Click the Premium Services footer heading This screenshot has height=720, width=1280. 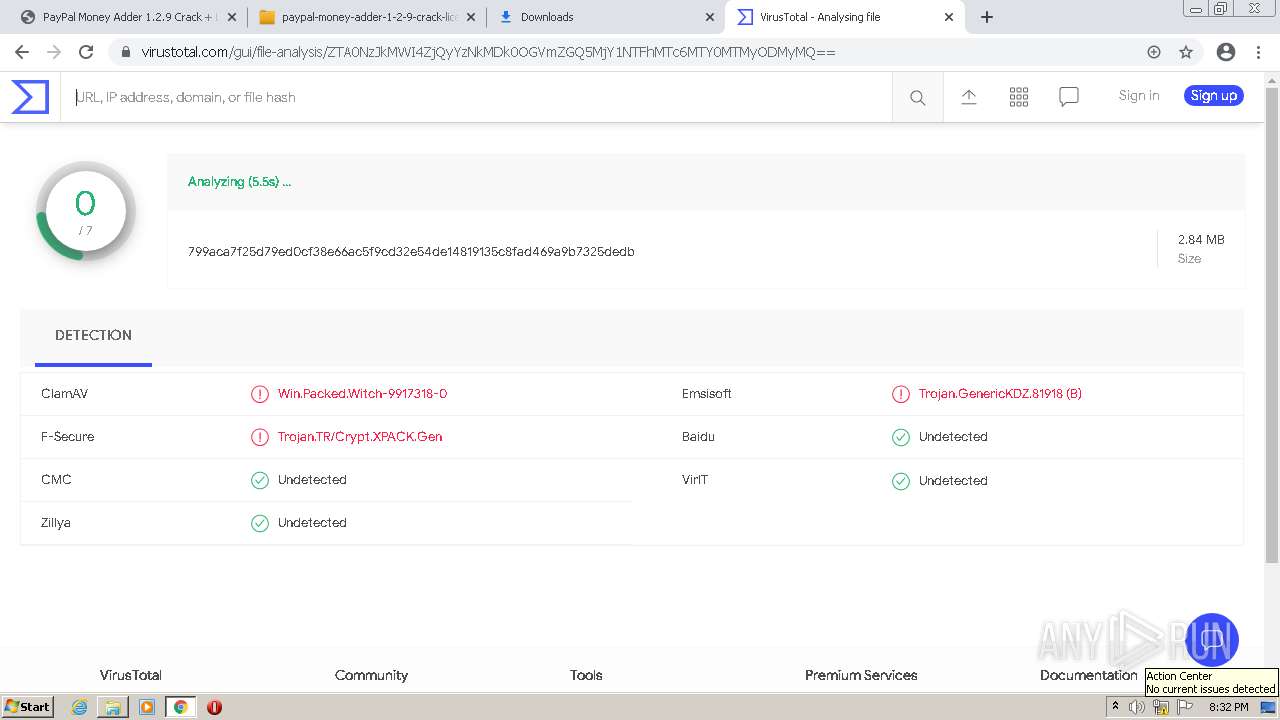(x=861, y=676)
